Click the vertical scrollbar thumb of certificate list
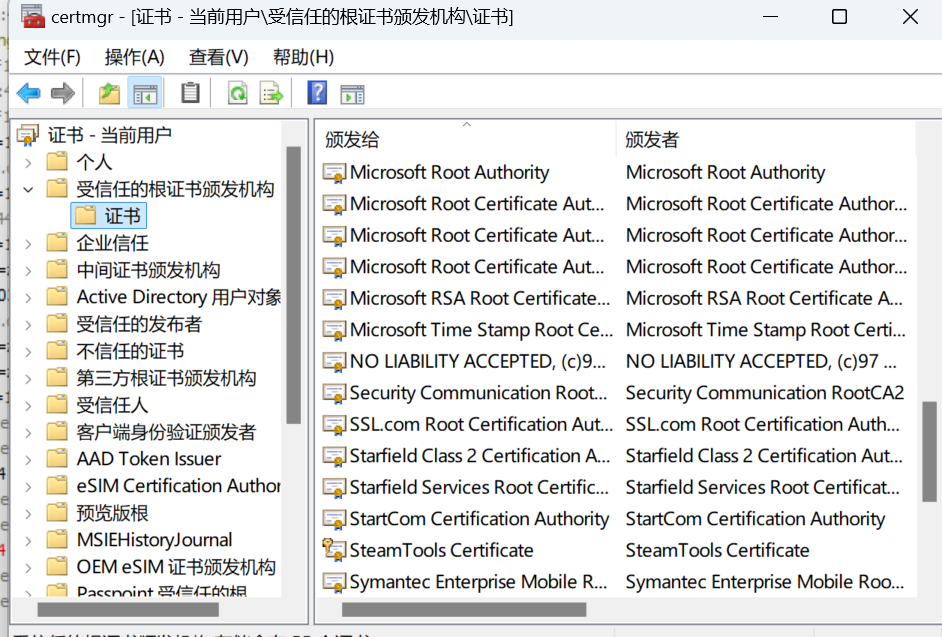Image resolution: width=942 pixels, height=637 pixels. (x=929, y=451)
